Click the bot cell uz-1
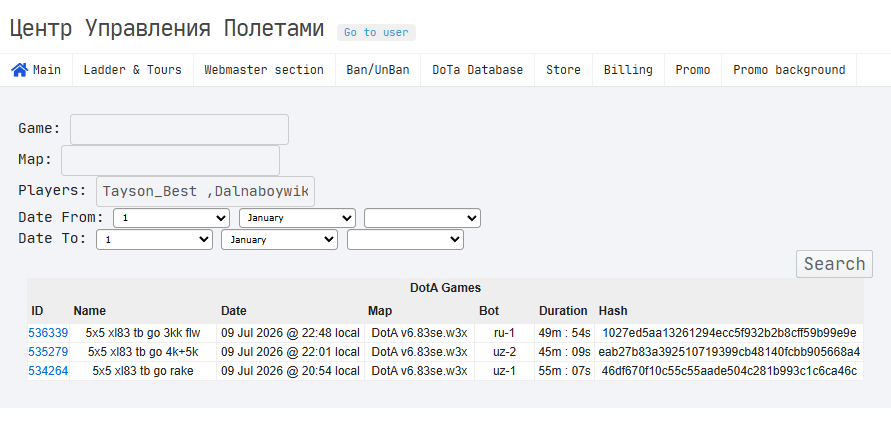Viewport: 891px width, 448px height. 504,371
